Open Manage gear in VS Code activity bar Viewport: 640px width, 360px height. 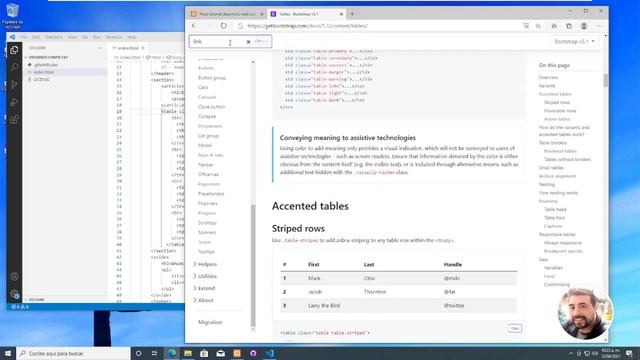coord(14,293)
